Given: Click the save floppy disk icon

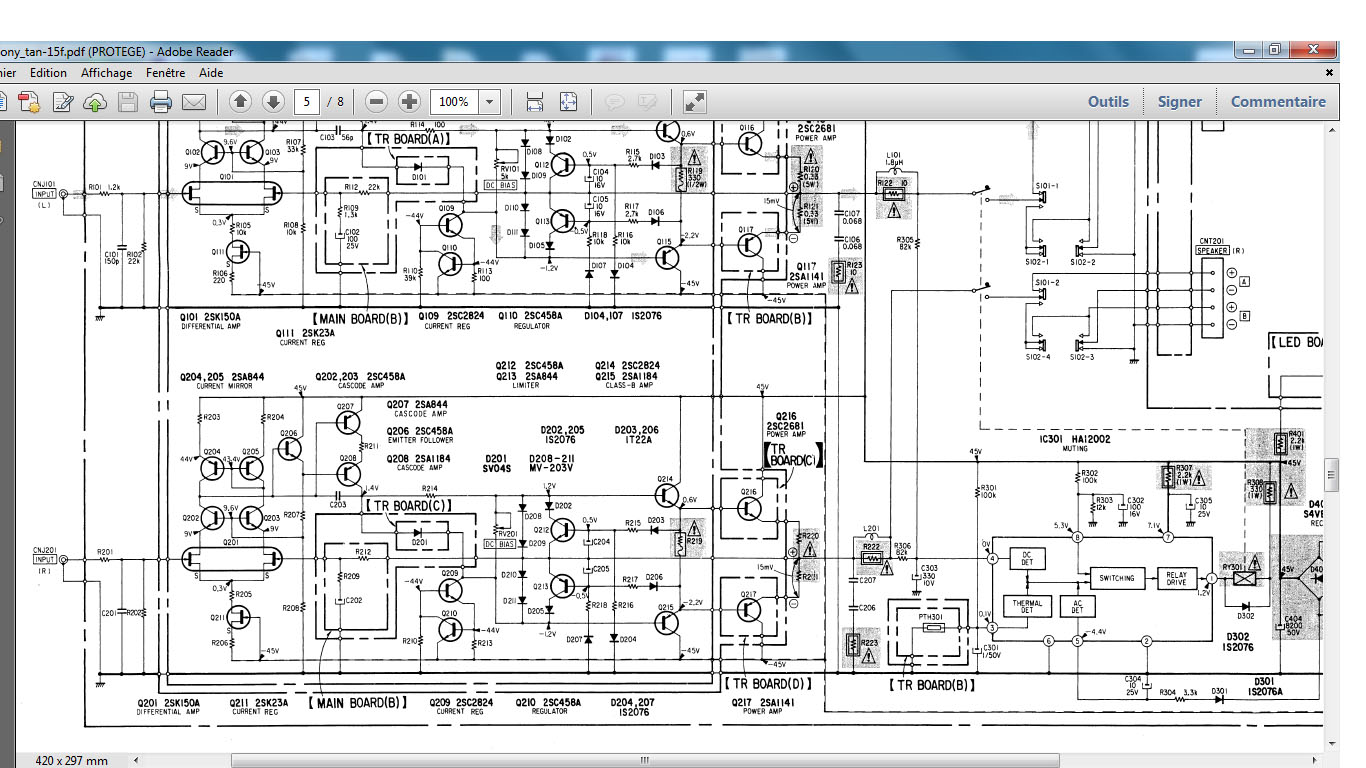Looking at the screenshot, I should (128, 101).
